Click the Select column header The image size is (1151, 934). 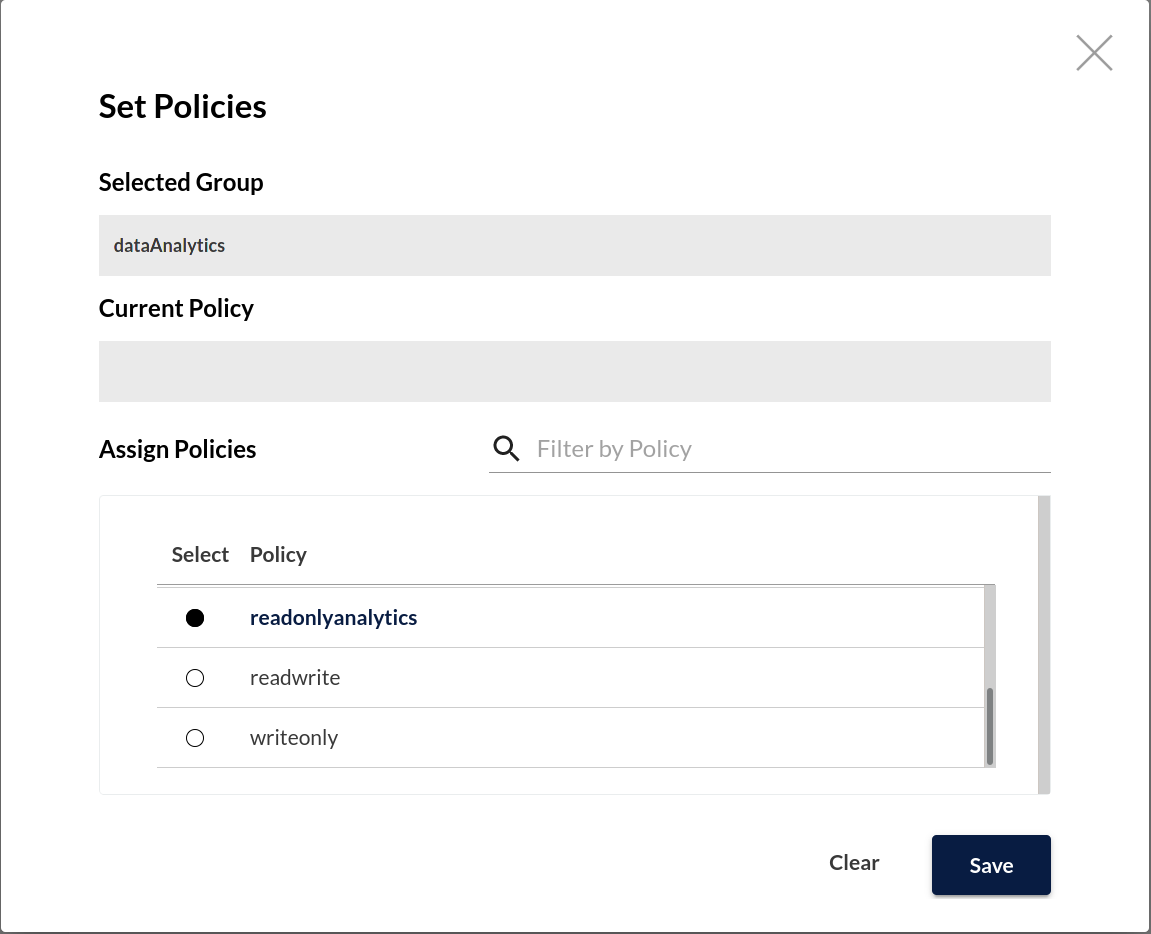199,554
